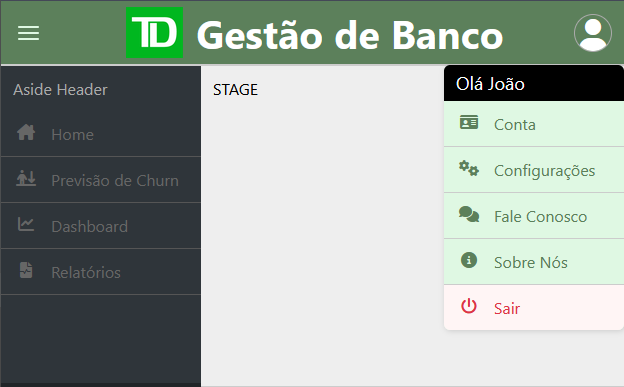The image size is (624, 387).
Task: Click the Sair power icon
Action: click(469, 306)
